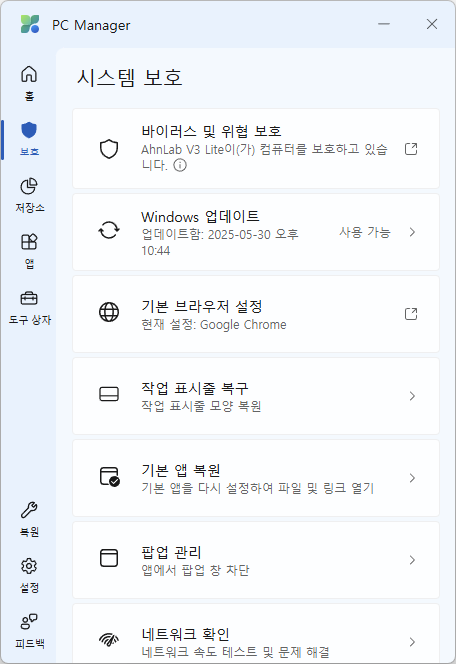
Task: Expand 기본 앱 복원 chevron arrow
Action: click(412, 478)
